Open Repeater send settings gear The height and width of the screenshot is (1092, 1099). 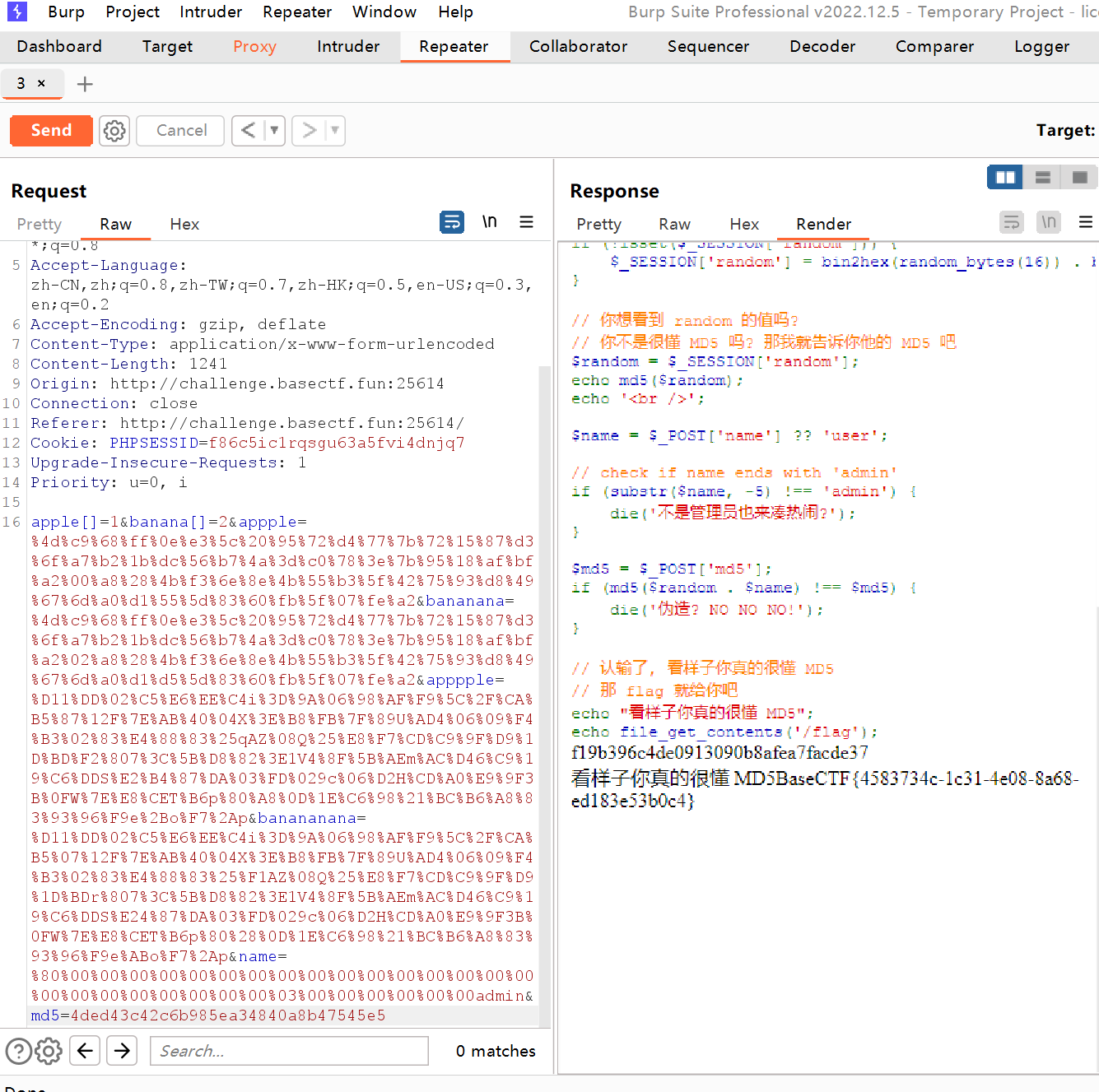[114, 130]
